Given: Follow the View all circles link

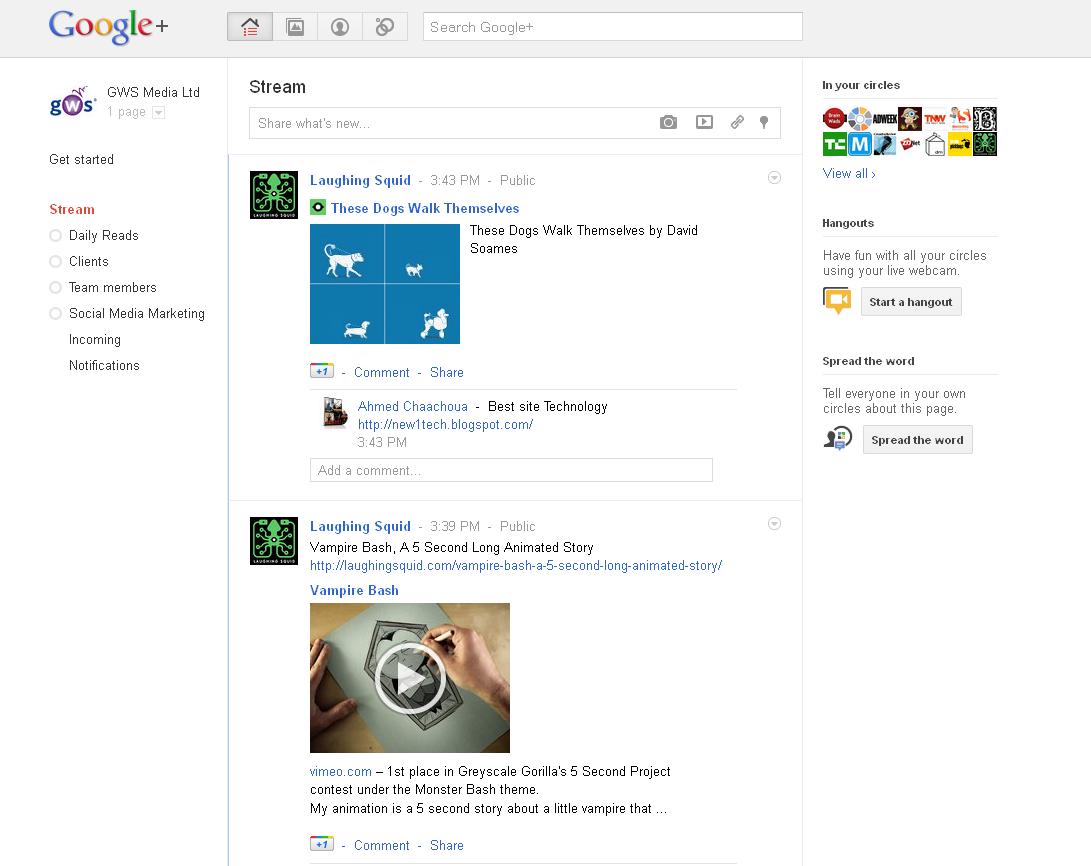Looking at the screenshot, I should pos(849,174).
